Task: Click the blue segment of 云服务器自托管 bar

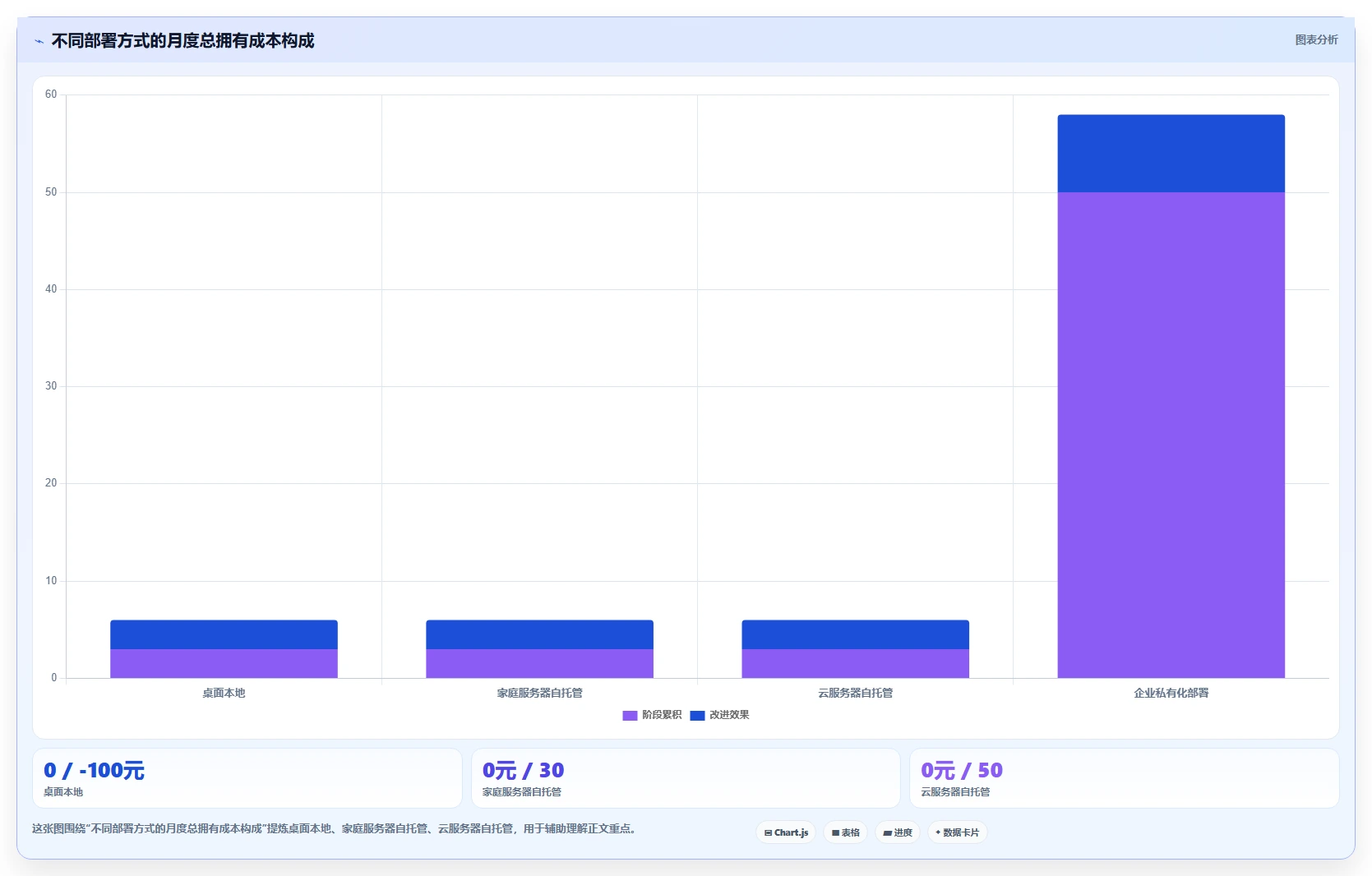Action: tap(855, 634)
